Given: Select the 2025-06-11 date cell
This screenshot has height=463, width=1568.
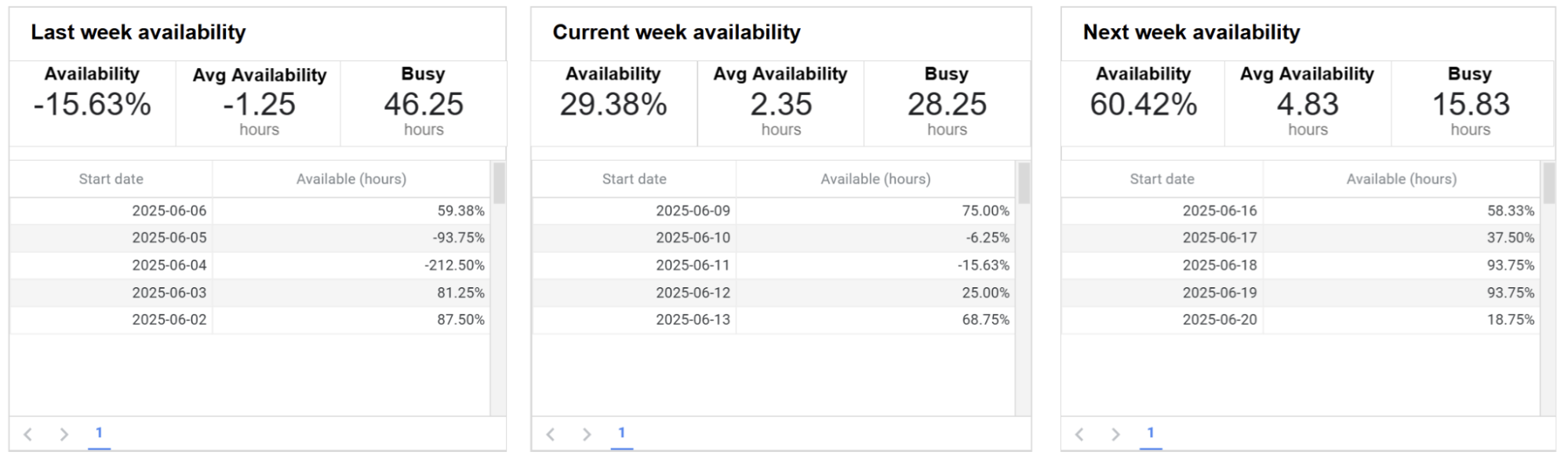Looking at the screenshot, I should 634,265.
